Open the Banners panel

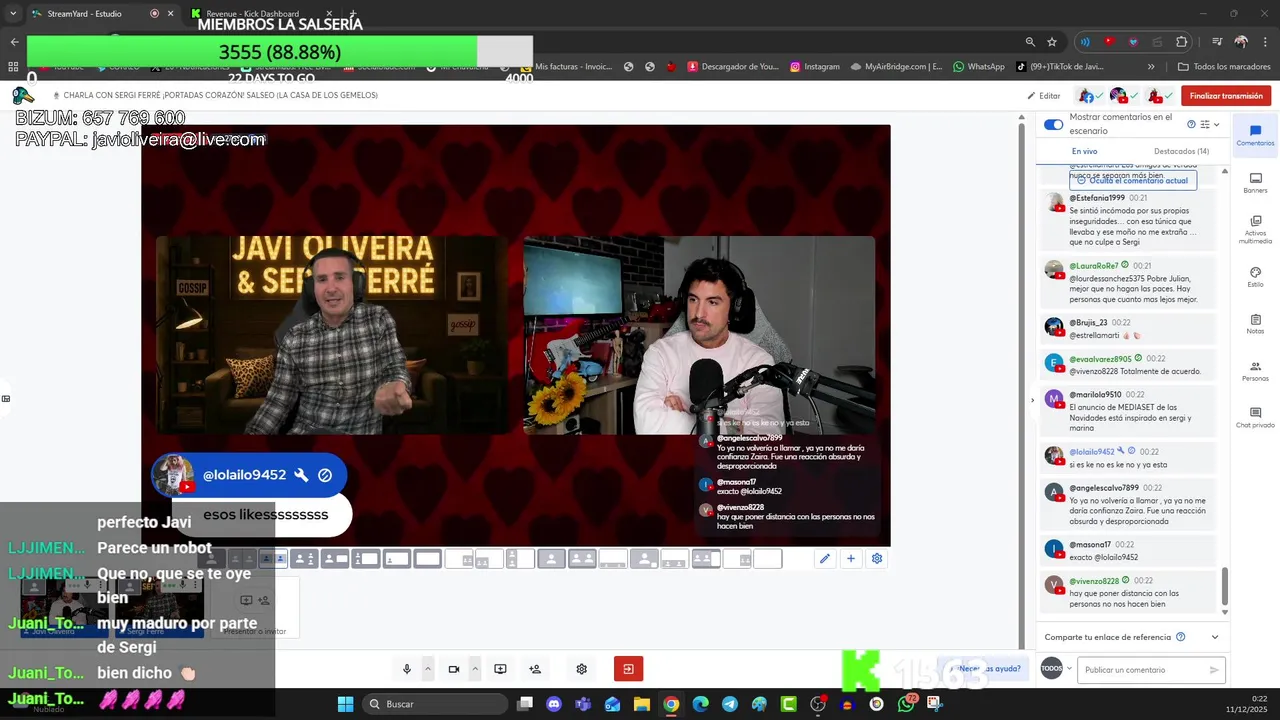(1255, 183)
